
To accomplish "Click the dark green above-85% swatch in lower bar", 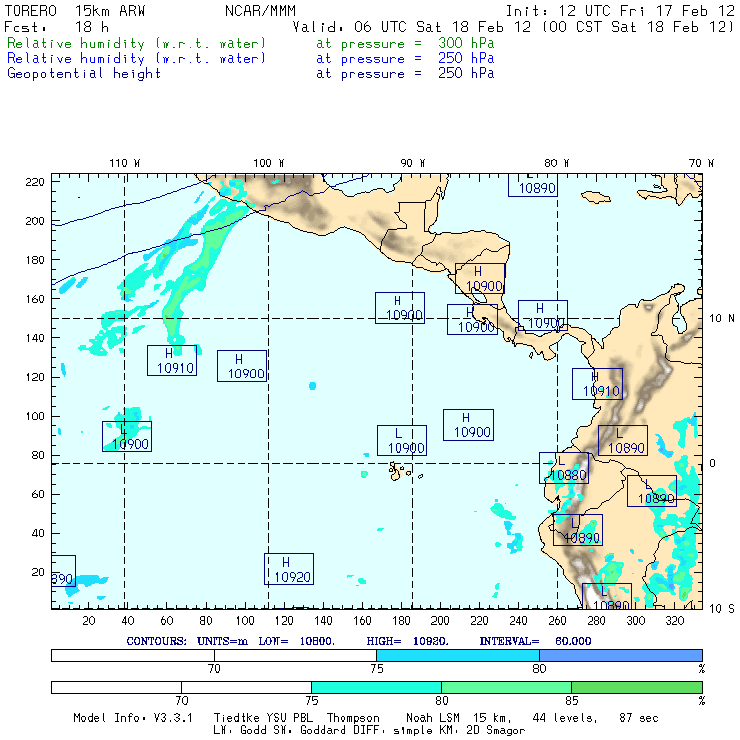I will click(x=637, y=687).
